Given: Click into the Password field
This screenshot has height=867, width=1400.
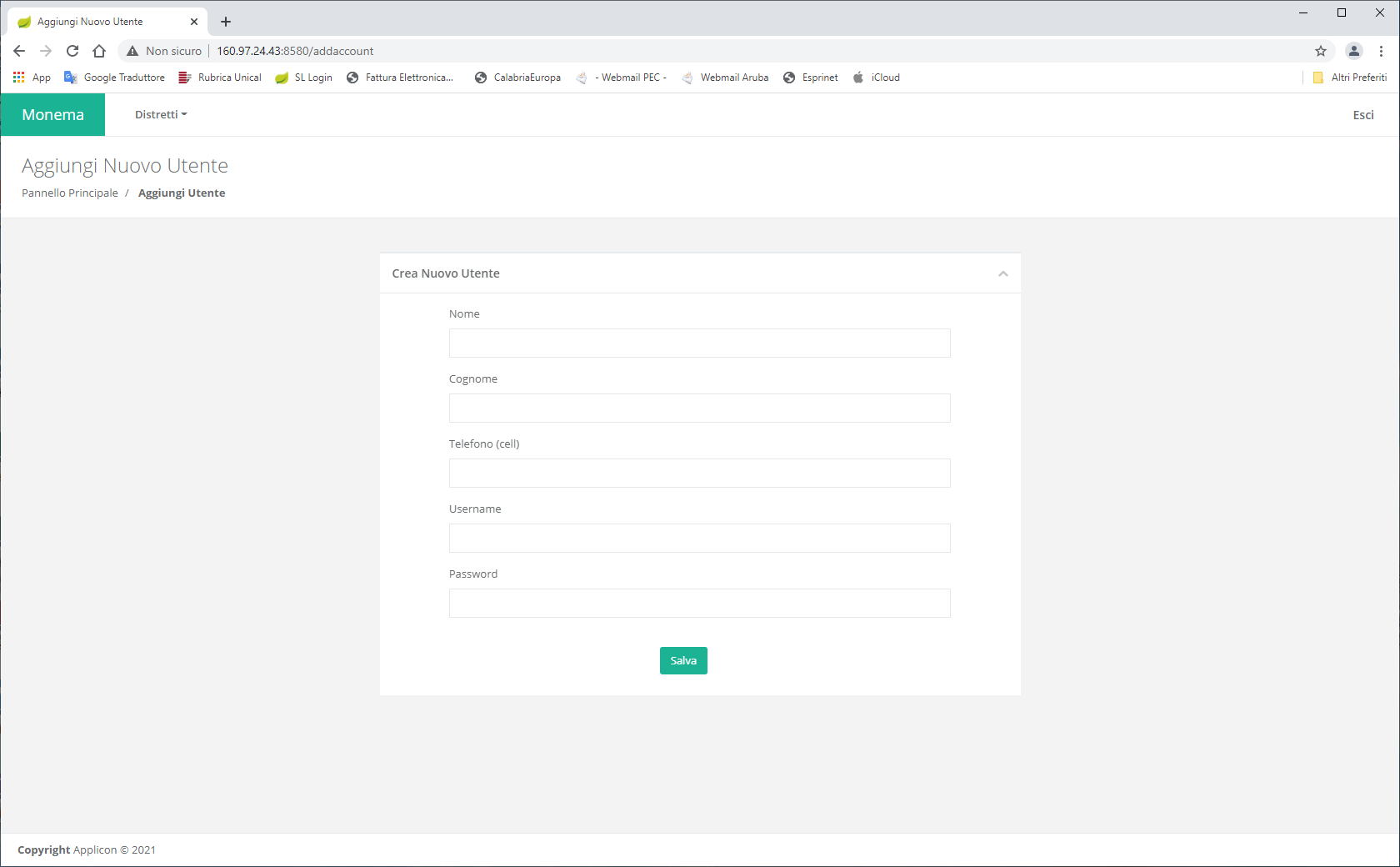Looking at the screenshot, I should click(699, 603).
